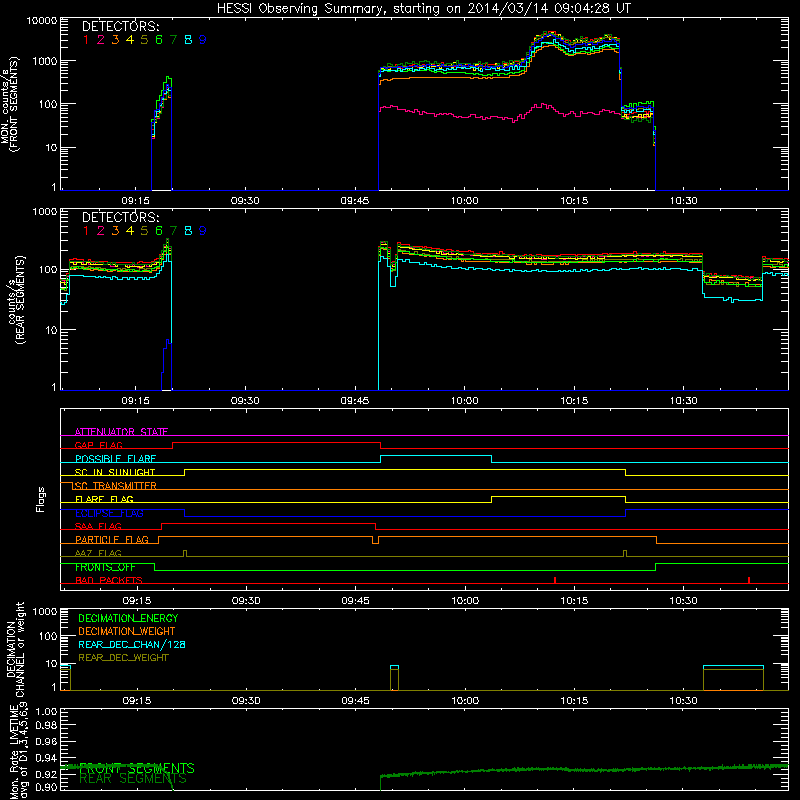This screenshot has width=800, height=800.
Task: Click the POSSIBLE_FLARE flag label
Action: coord(115,459)
